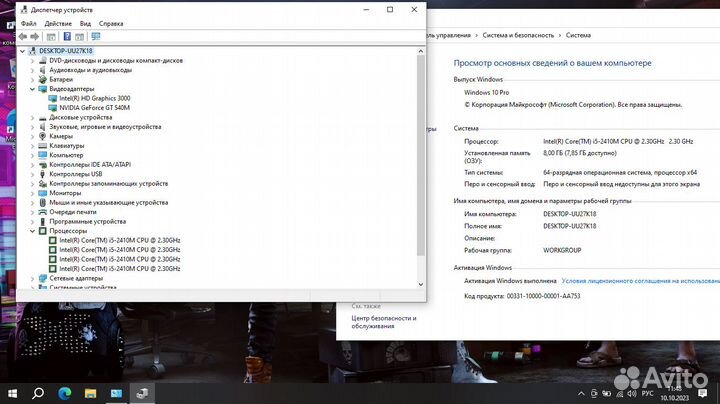Select the Intel HD Graphics 3000 icon
Image resolution: width=720 pixels, height=404 pixels.
click(52, 98)
